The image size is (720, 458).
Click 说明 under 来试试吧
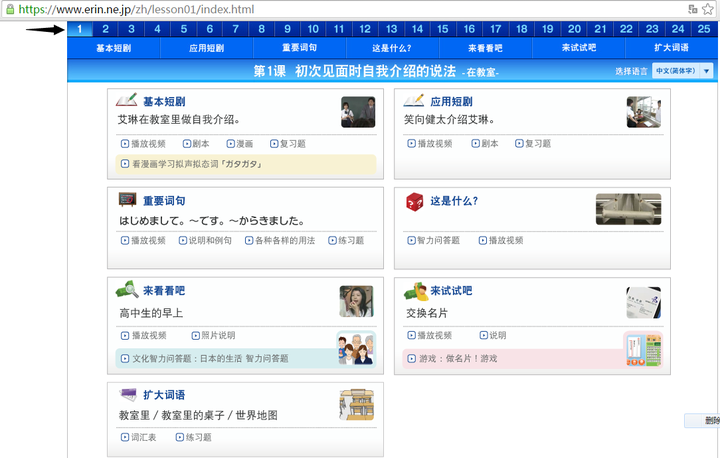(493, 335)
